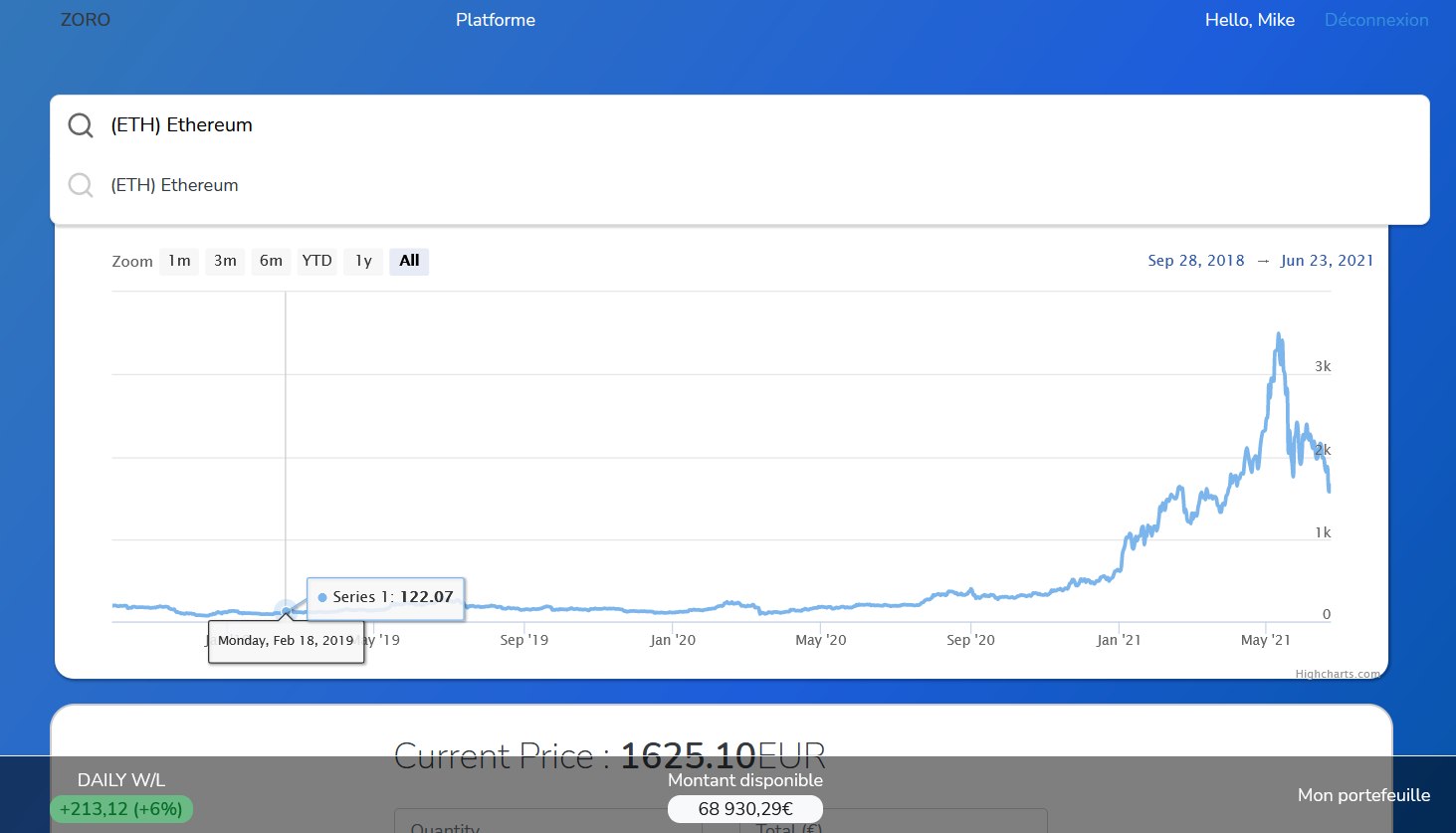Click the 3k y-axis label
1456x833 pixels.
click(x=1323, y=366)
